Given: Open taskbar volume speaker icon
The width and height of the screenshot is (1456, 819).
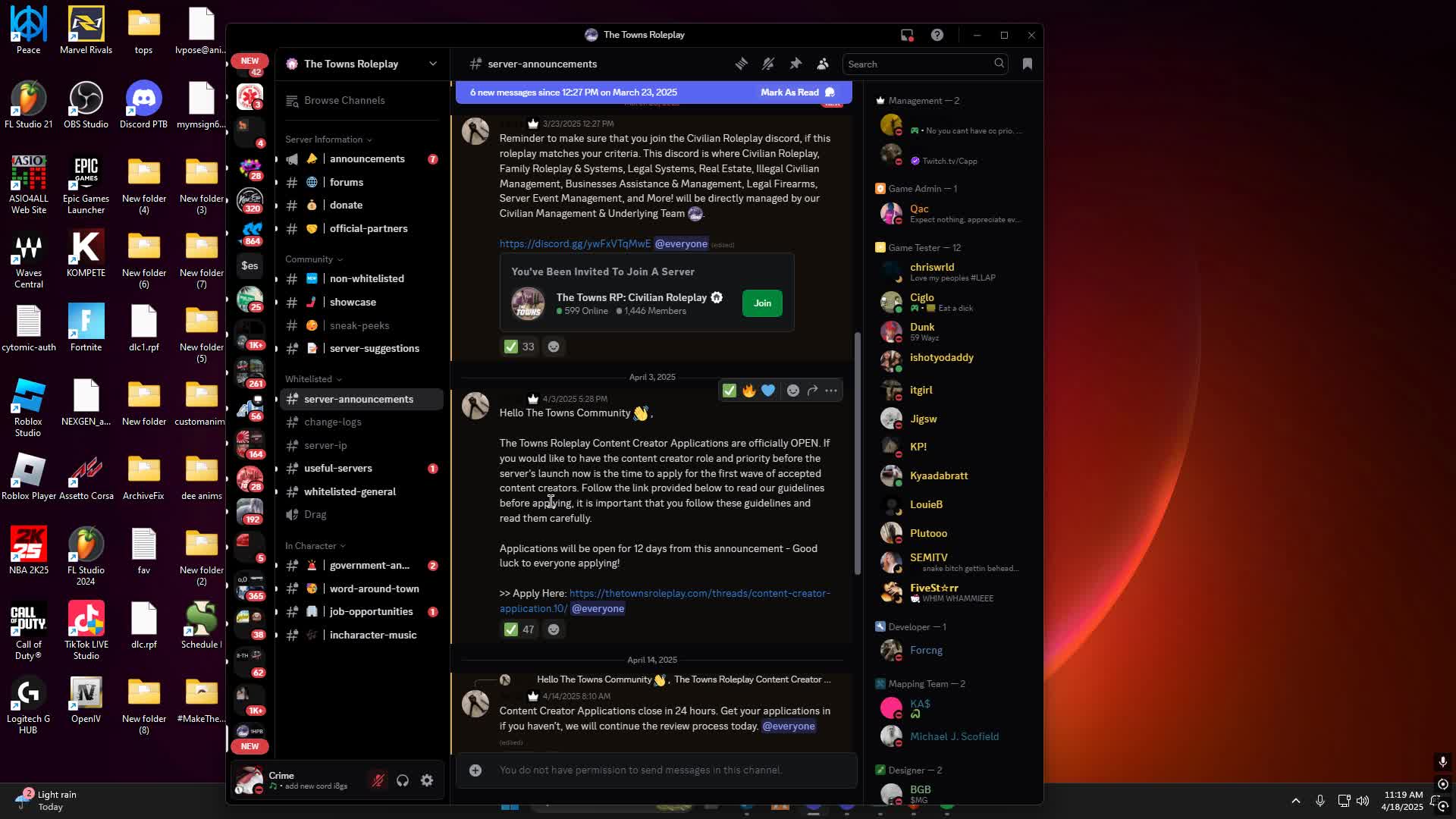Looking at the screenshot, I should pos(1363,801).
